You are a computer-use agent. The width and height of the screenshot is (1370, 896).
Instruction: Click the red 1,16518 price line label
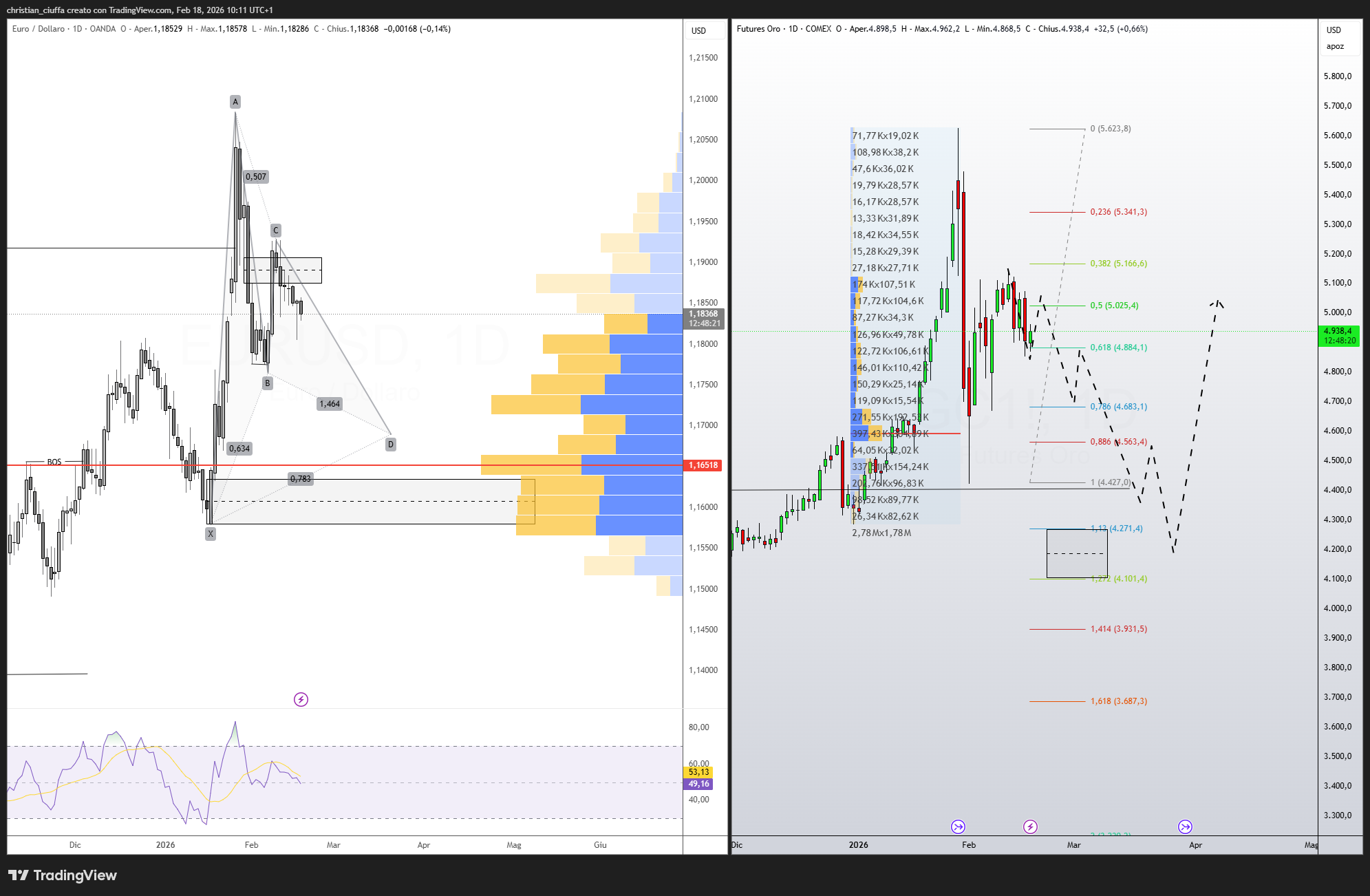tap(704, 465)
